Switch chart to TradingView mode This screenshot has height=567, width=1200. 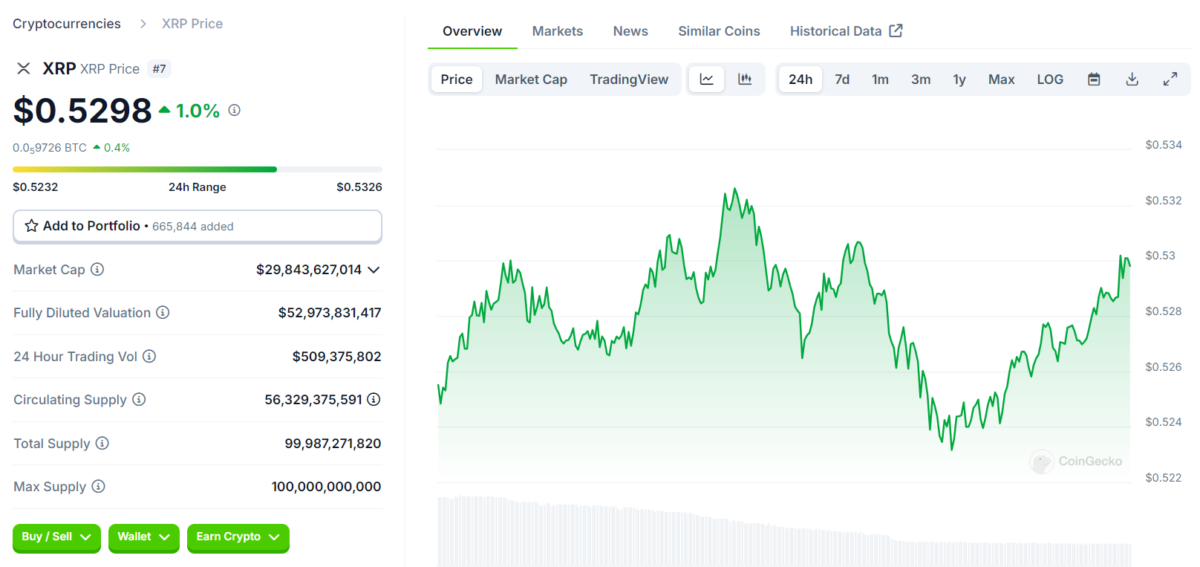(629, 79)
